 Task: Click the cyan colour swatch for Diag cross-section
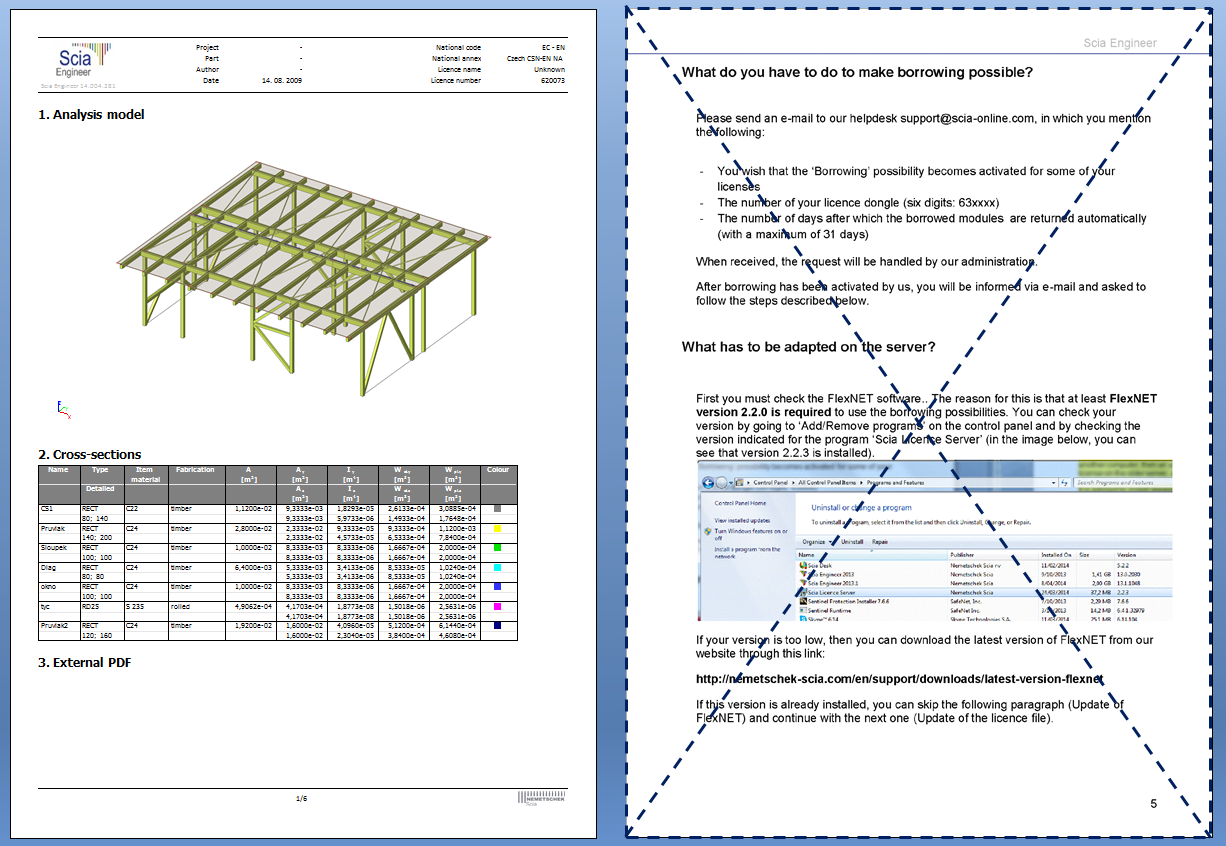pyautogui.click(x=497, y=569)
